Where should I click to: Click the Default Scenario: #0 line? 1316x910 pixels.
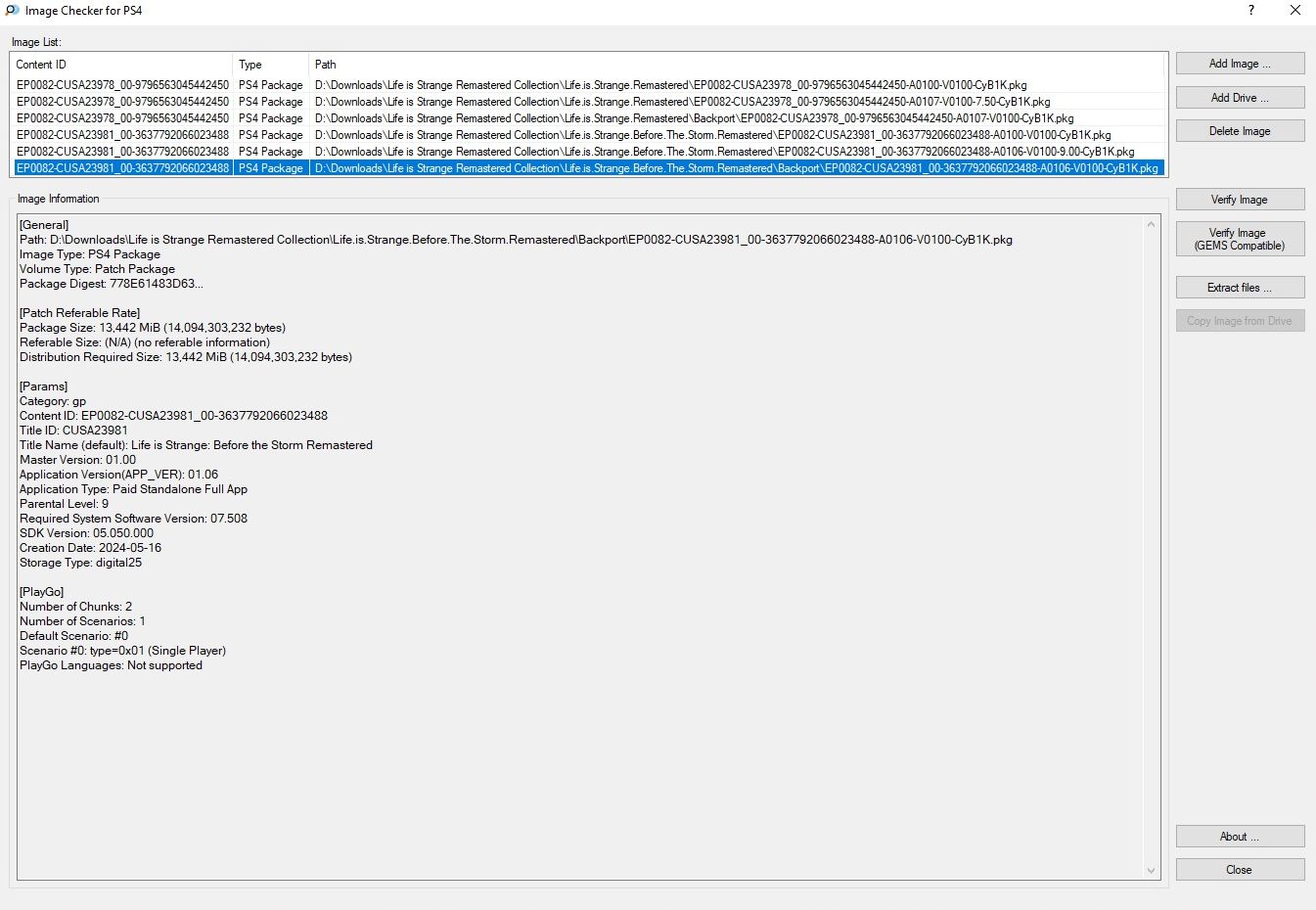click(73, 636)
